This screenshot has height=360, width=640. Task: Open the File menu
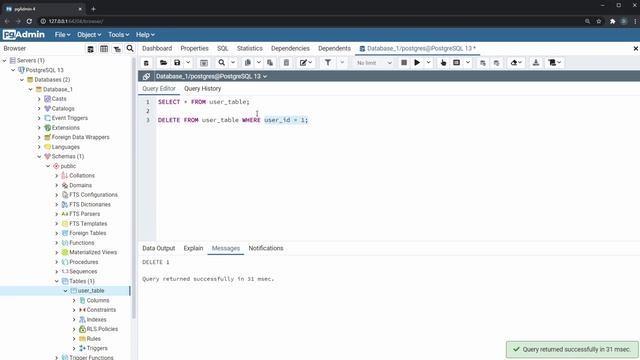pyautogui.click(x=62, y=35)
